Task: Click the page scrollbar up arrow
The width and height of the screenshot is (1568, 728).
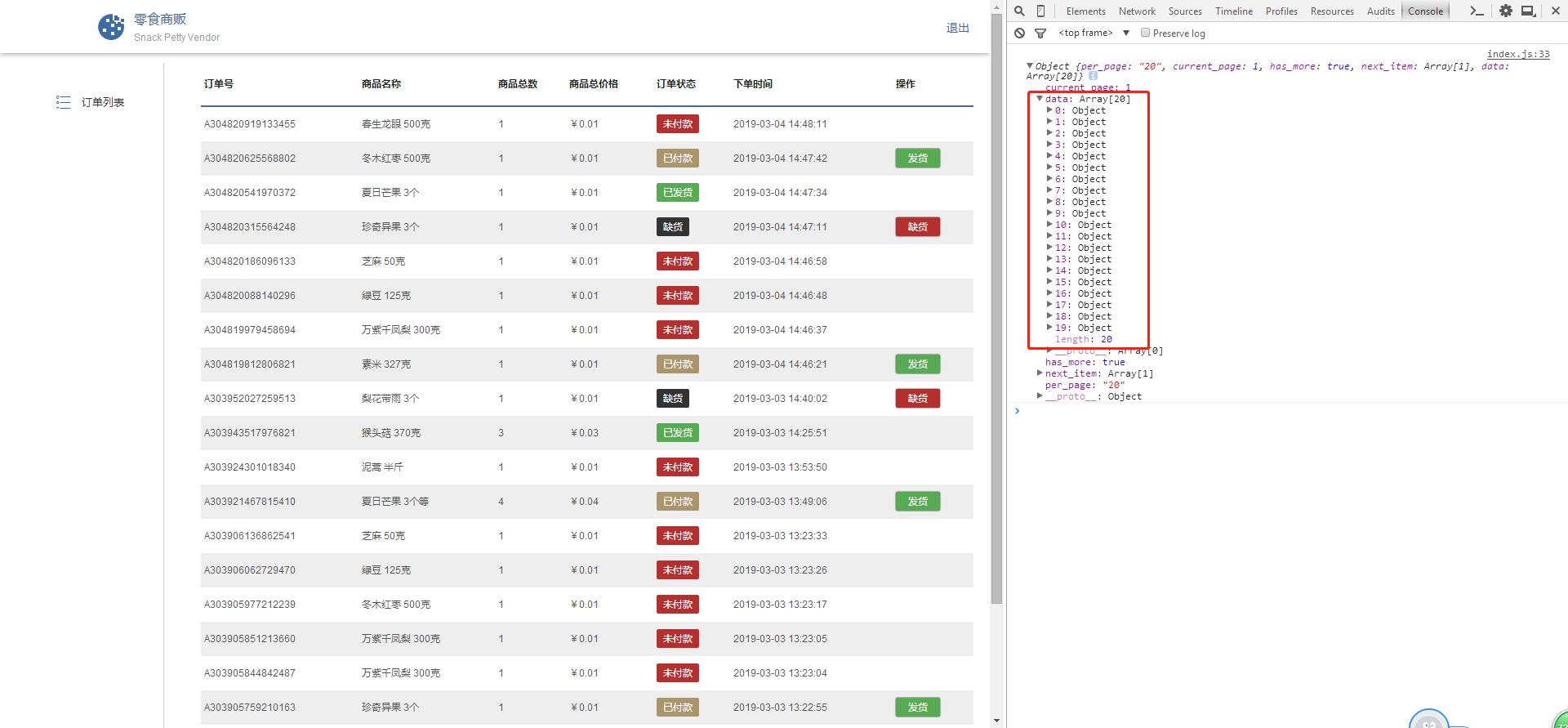Action: [996, 7]
